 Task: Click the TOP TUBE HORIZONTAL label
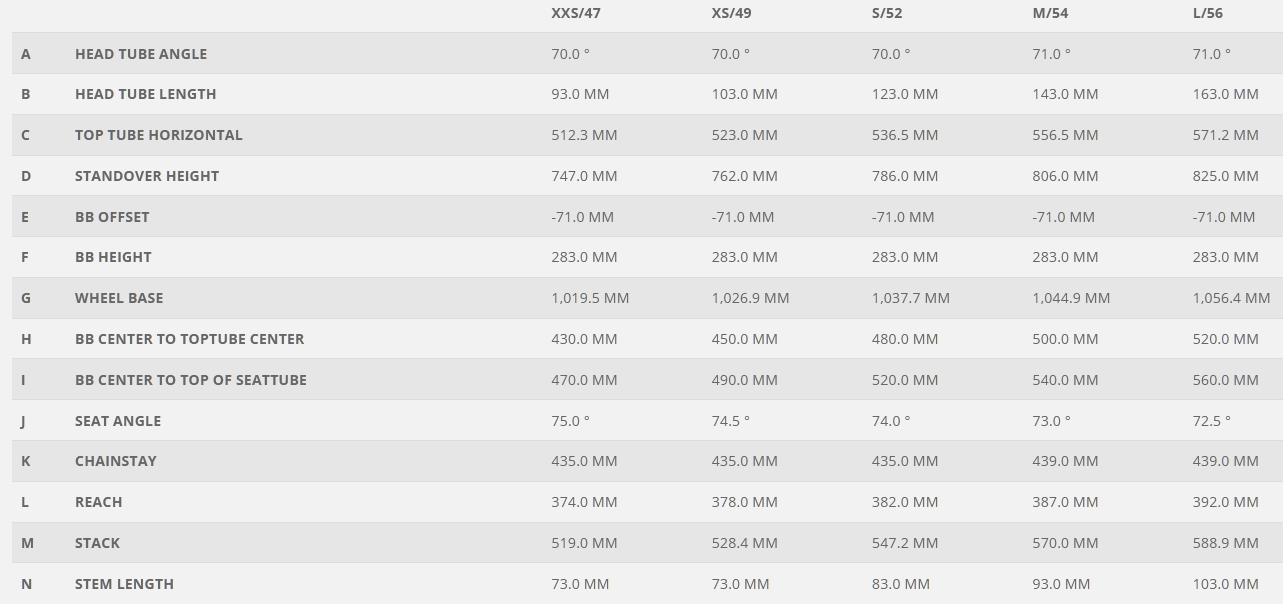pyautogui.click(x=158, y=135)
